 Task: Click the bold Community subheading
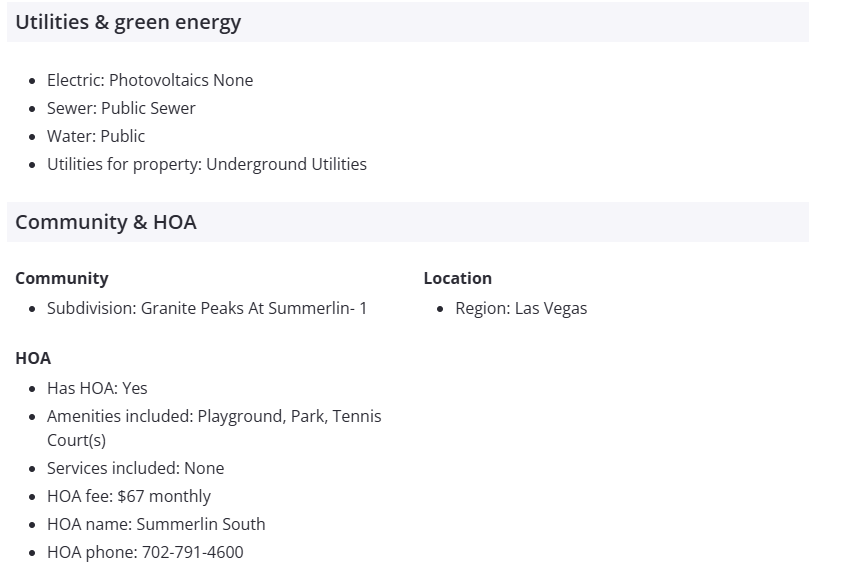tap(62, 278)
